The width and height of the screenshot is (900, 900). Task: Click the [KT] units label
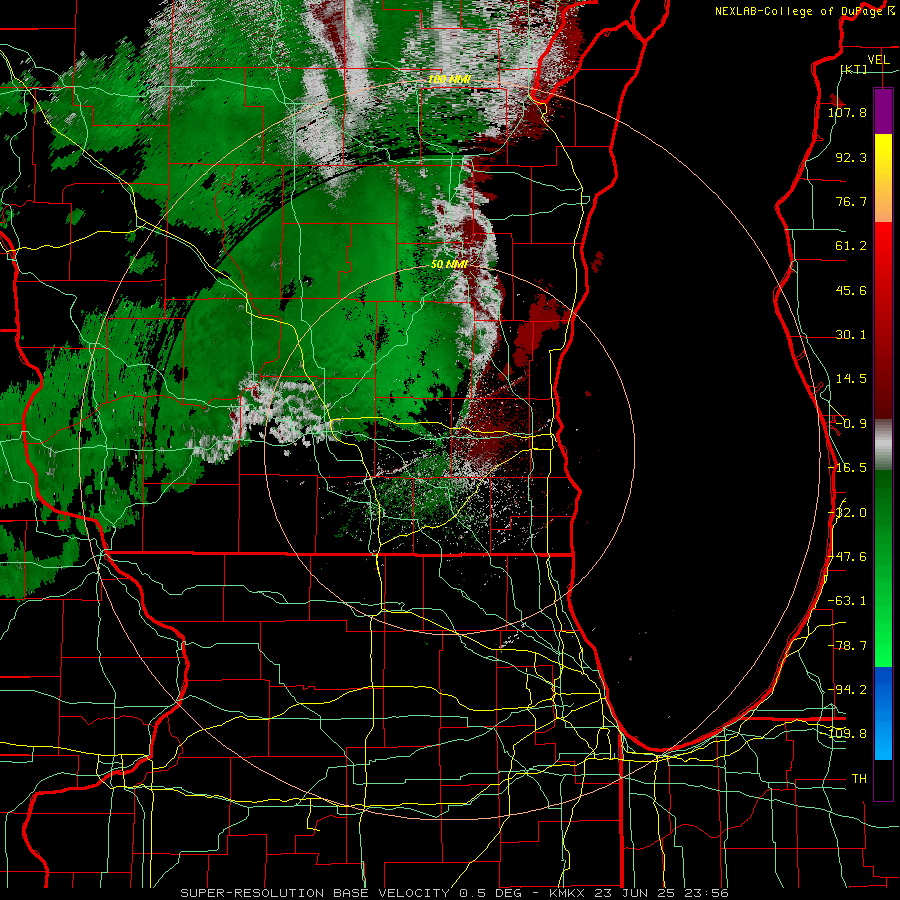pos(854,69)
